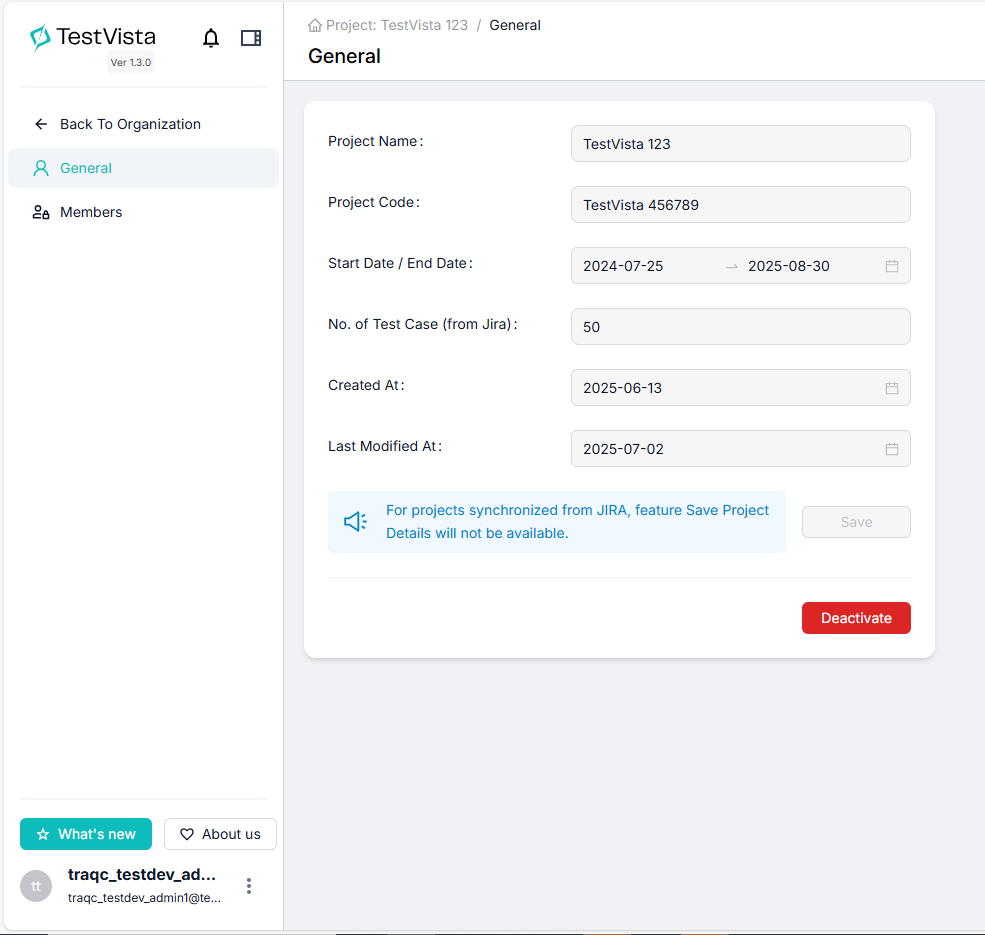Screen dimensions: 985x935
Task: Focus the Project Code field
Action: (x=741, y=205)
